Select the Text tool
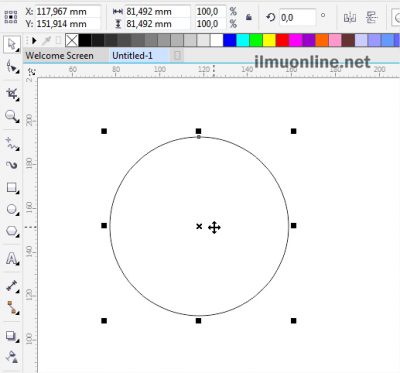The image size is (400, 373). point(12,258)
